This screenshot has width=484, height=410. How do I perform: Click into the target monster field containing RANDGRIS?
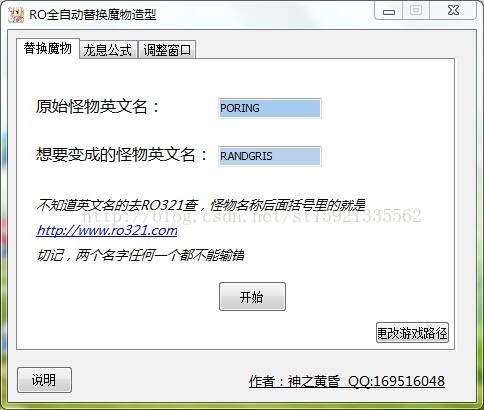point(270,156)
